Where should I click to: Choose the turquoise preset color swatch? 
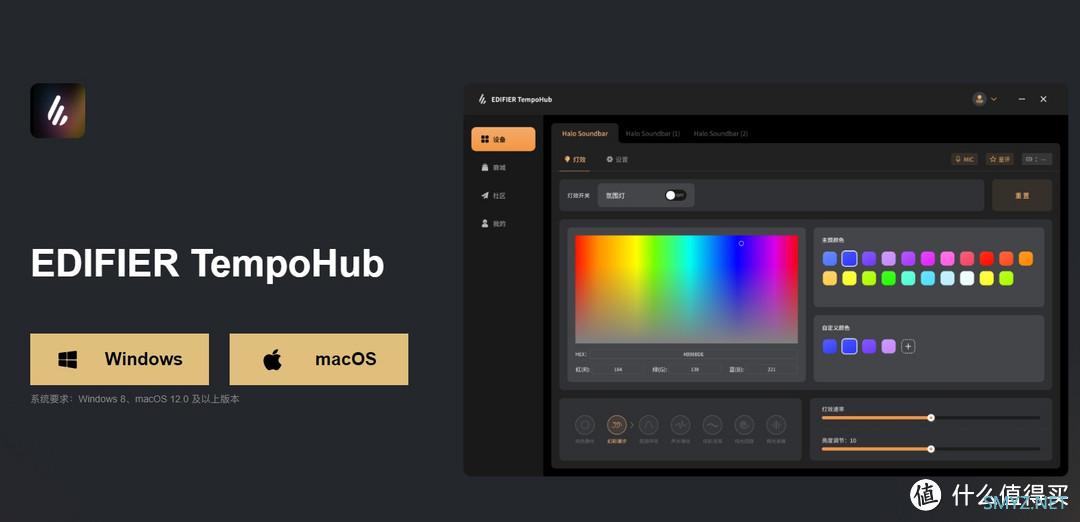(908, 278)
